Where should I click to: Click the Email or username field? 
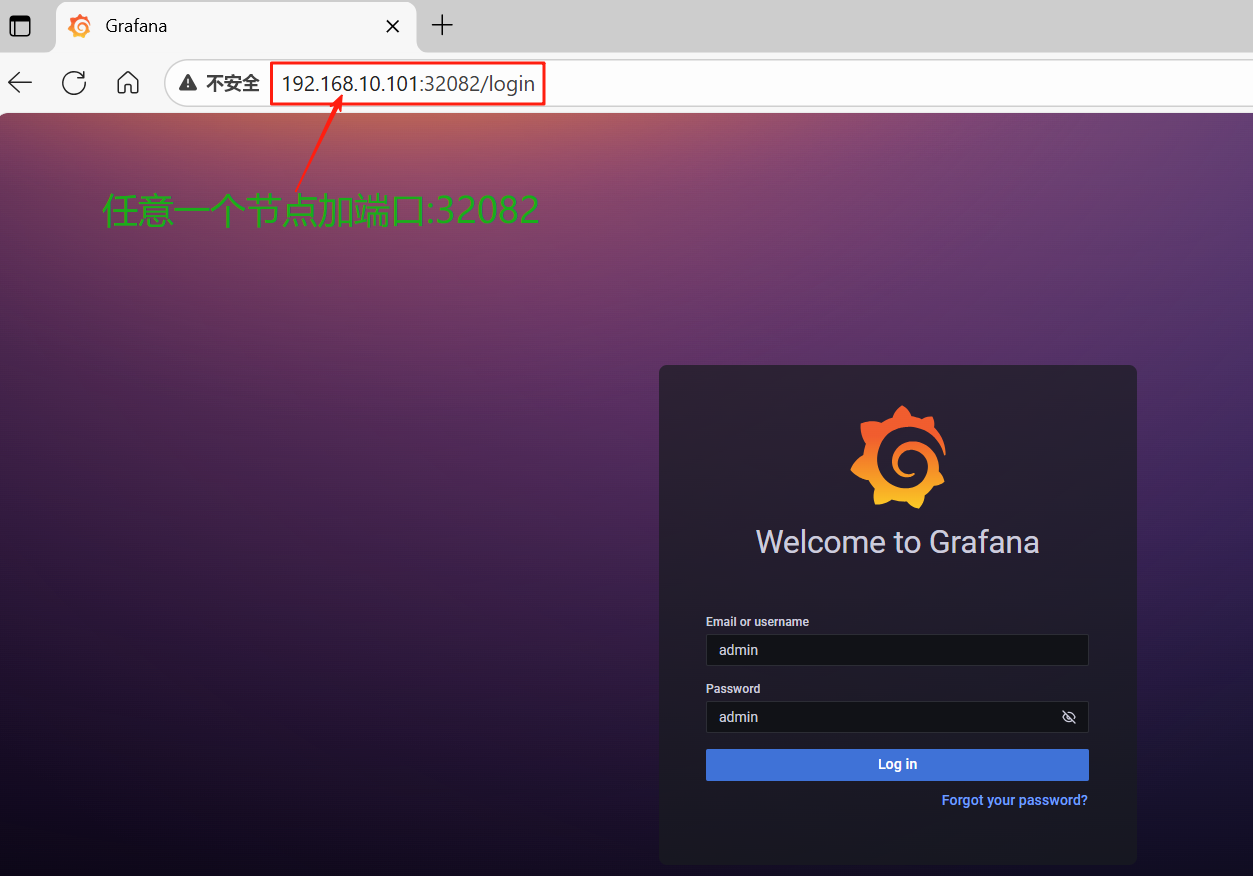pyautogui.click(x=897, y=650)
